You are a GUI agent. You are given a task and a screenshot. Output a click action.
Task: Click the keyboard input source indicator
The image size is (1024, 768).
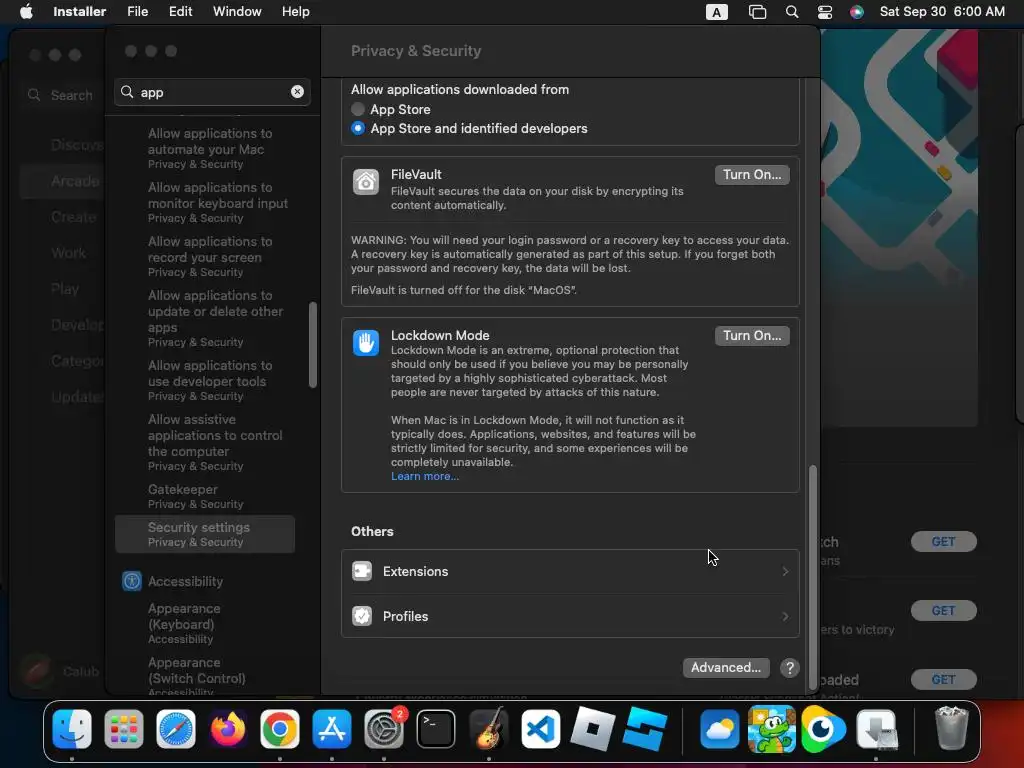point(716,12)
